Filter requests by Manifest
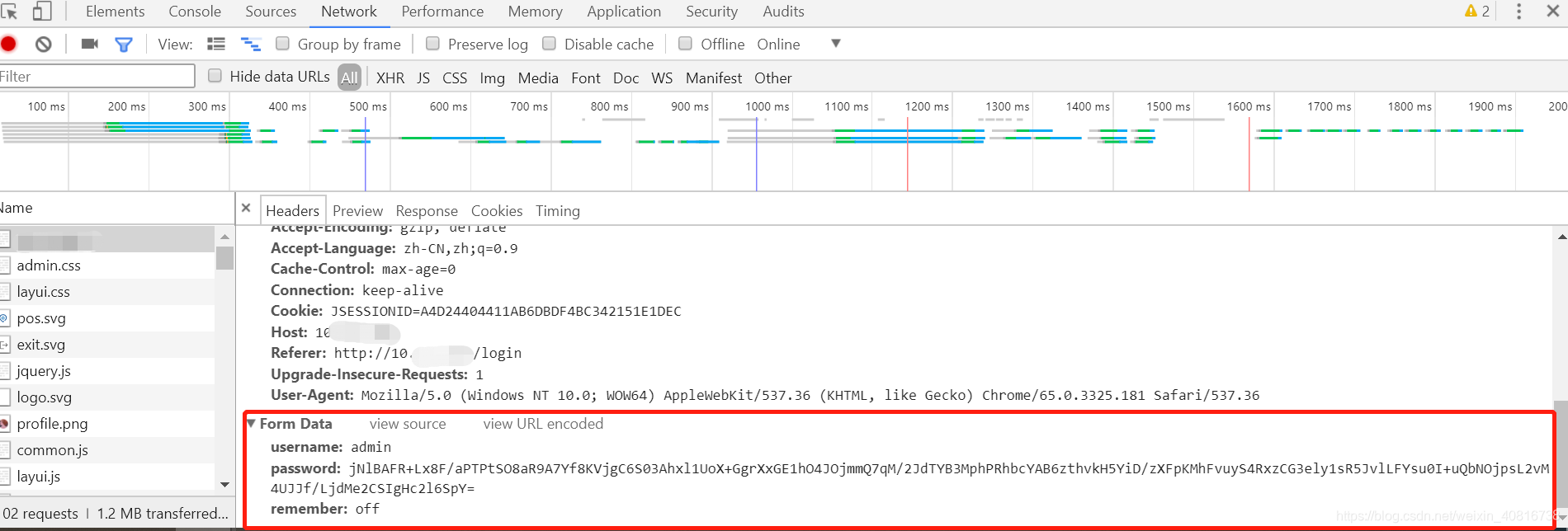 click(x=714, y=78)
